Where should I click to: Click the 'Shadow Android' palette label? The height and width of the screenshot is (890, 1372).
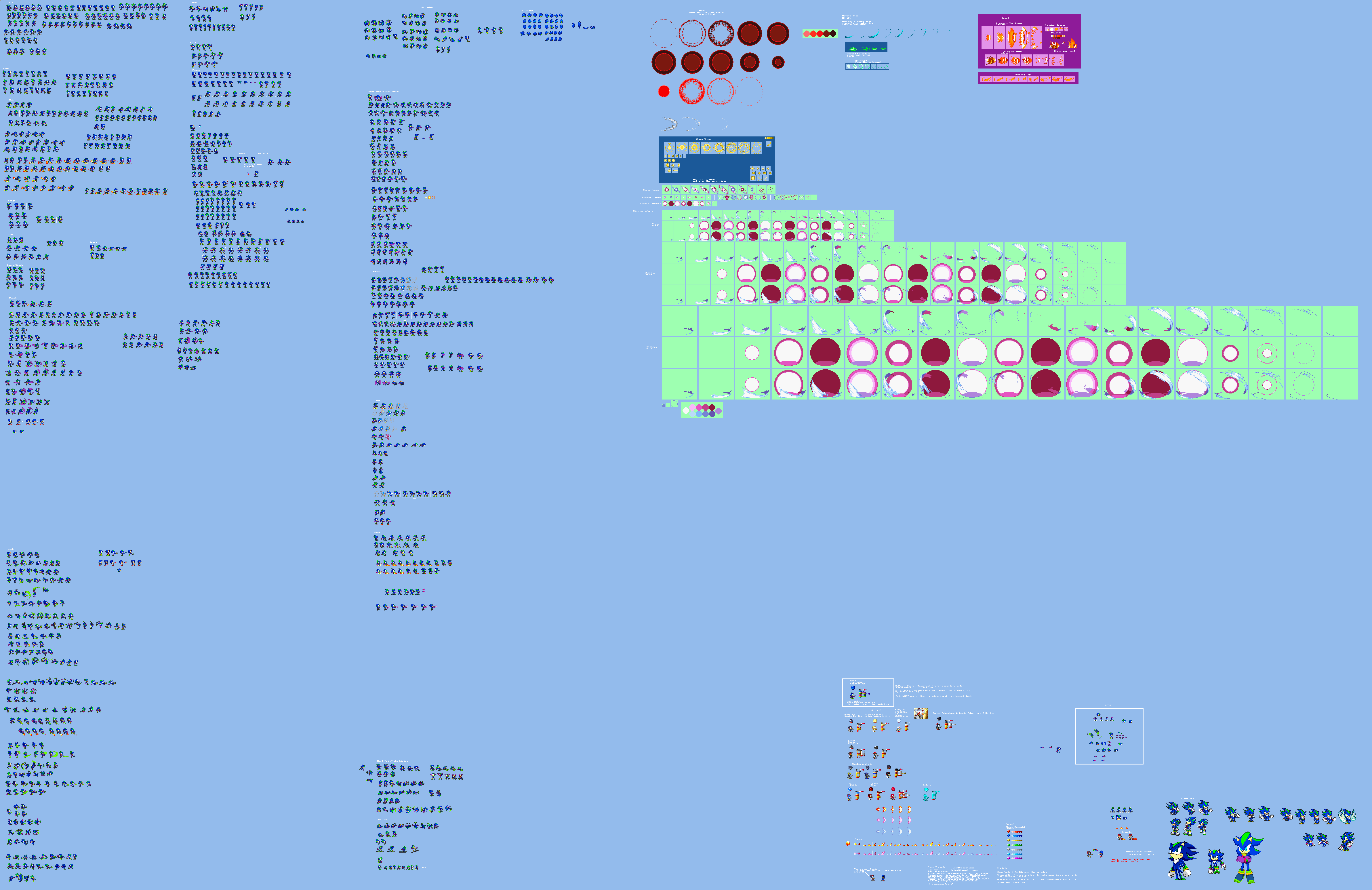pyautogui.click(x=862, y=764)
